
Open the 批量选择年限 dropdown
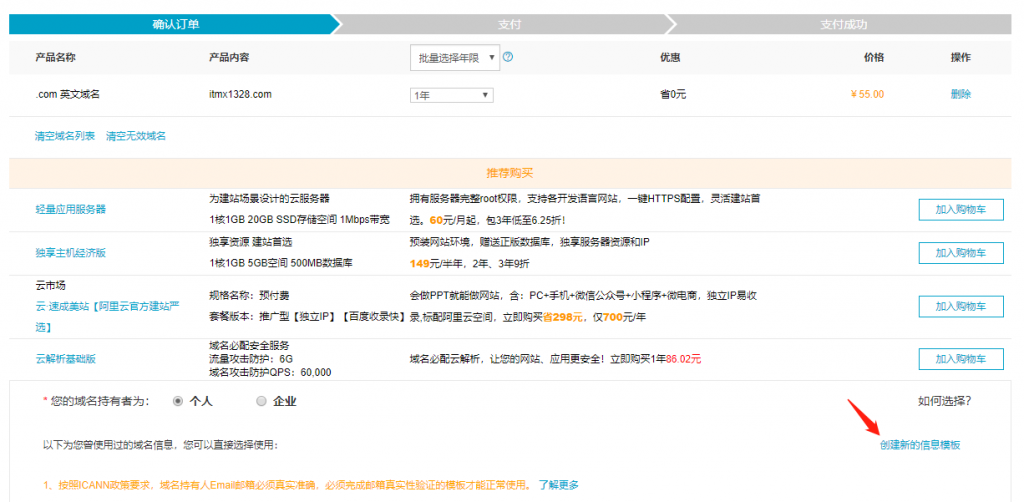[x=454, y=58]
